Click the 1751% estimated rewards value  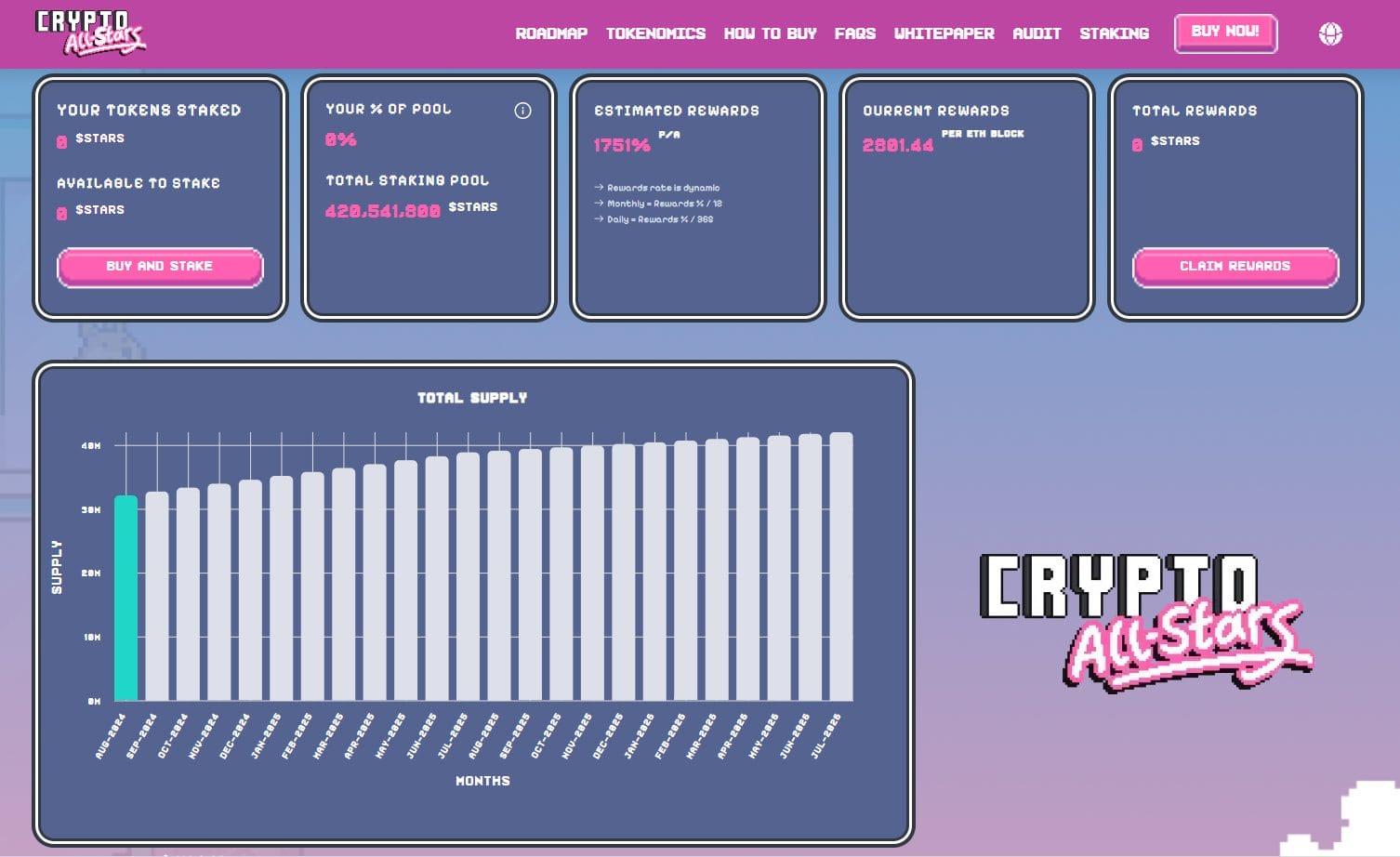622,145
